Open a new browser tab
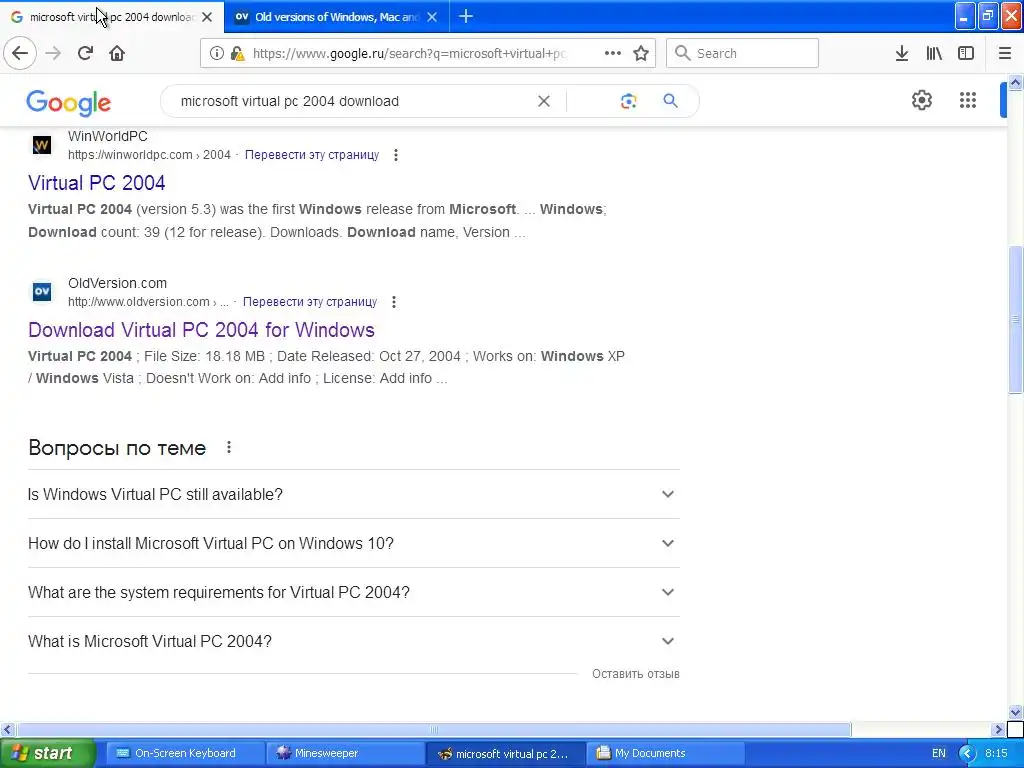This screenshot has width=1024, height=768. (x=466, y=16)
